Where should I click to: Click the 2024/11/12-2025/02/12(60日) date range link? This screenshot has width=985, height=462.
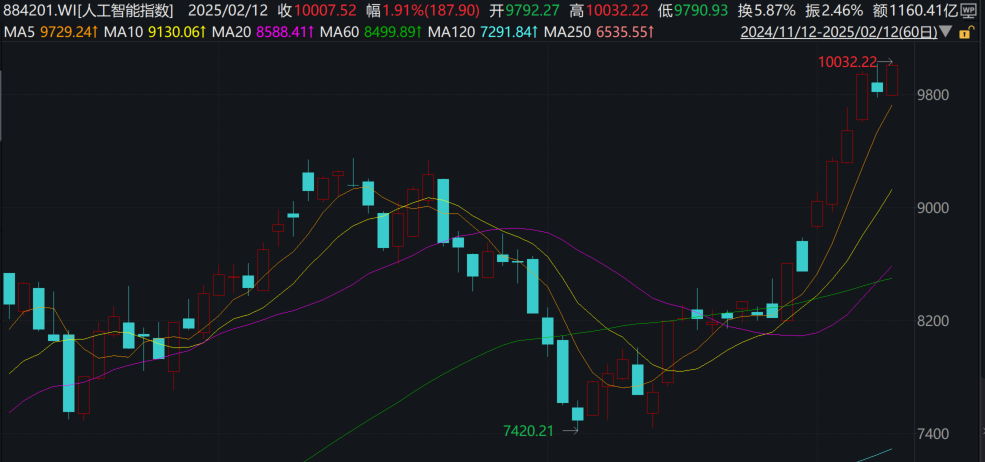tap(839, 32)
